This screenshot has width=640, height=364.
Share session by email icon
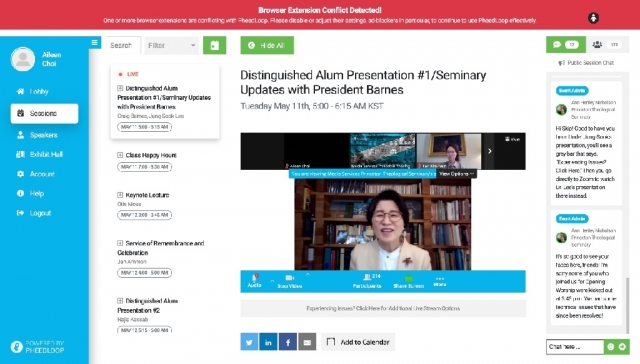click(307, 342)
